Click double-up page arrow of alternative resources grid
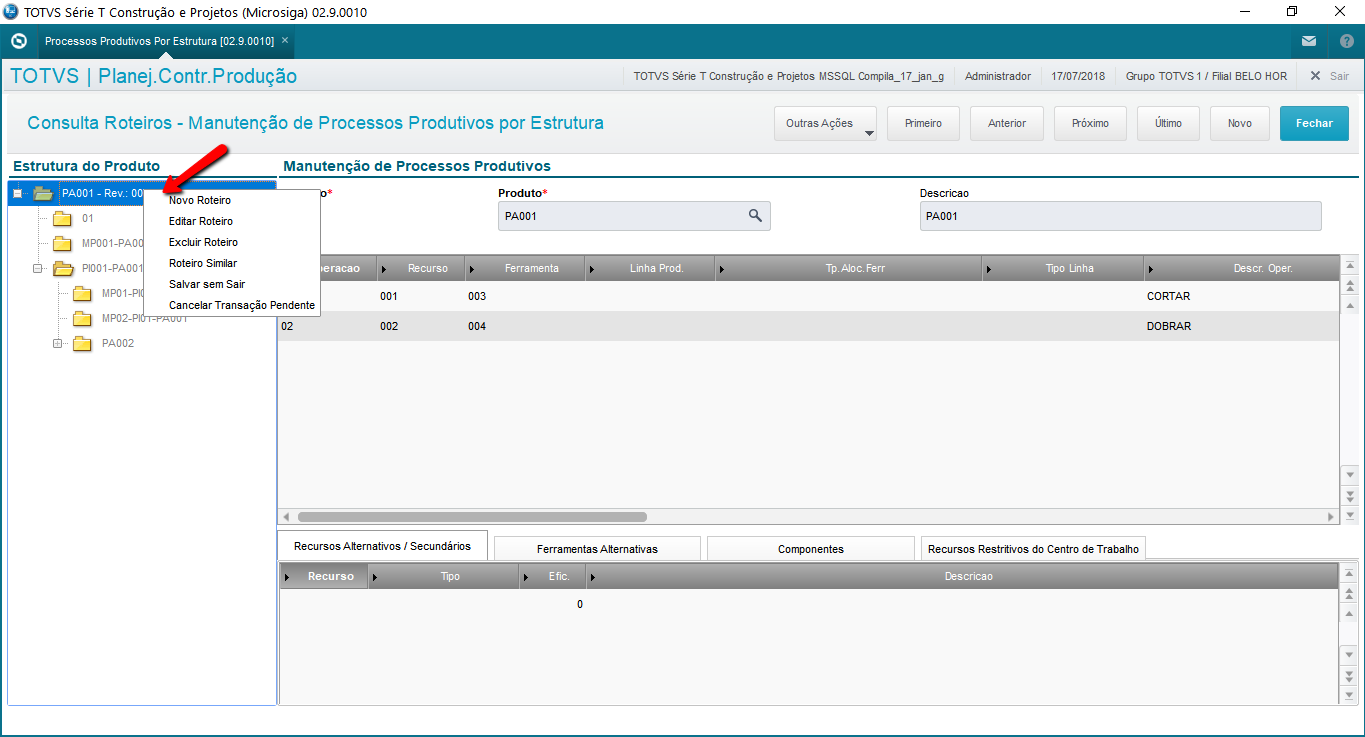Screen dimensions: 1365x737 (x=1350, y=593)
